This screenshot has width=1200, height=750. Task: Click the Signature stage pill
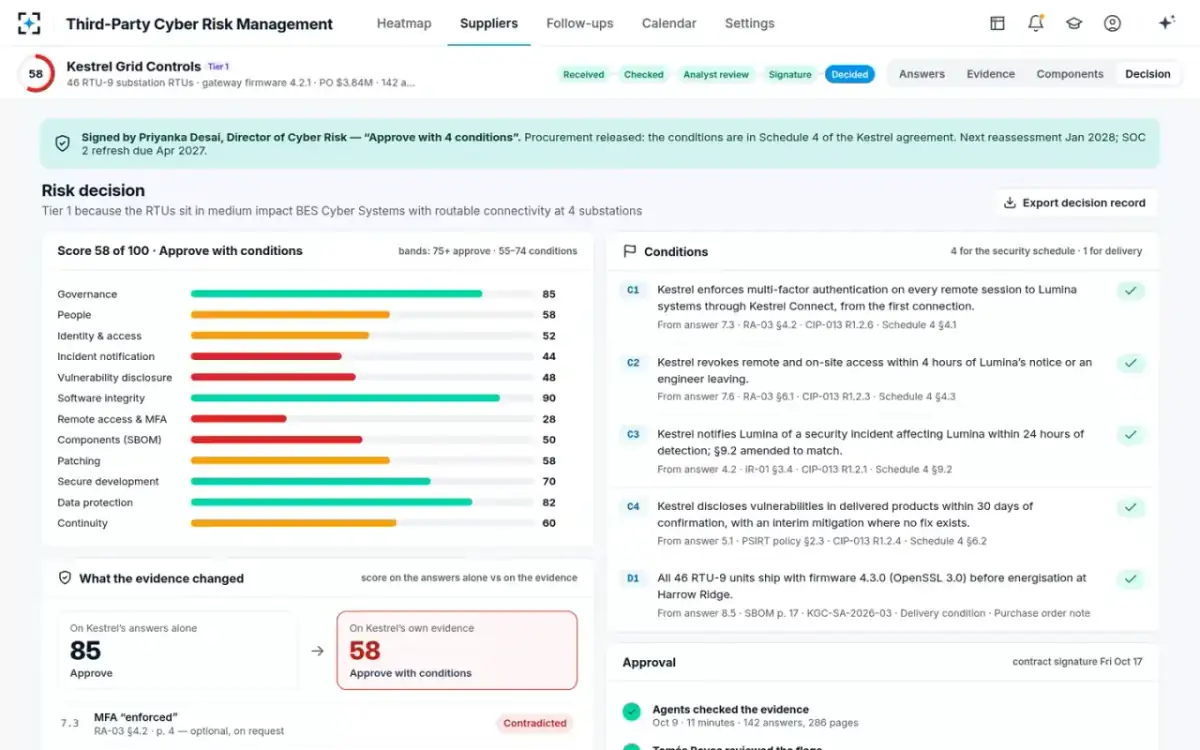(x=790, y=75)
